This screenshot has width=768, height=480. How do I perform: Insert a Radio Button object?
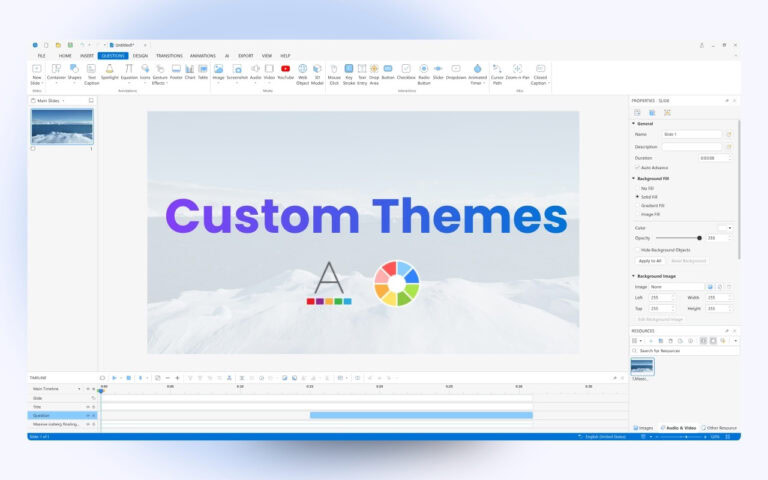[x=424, y=74]
